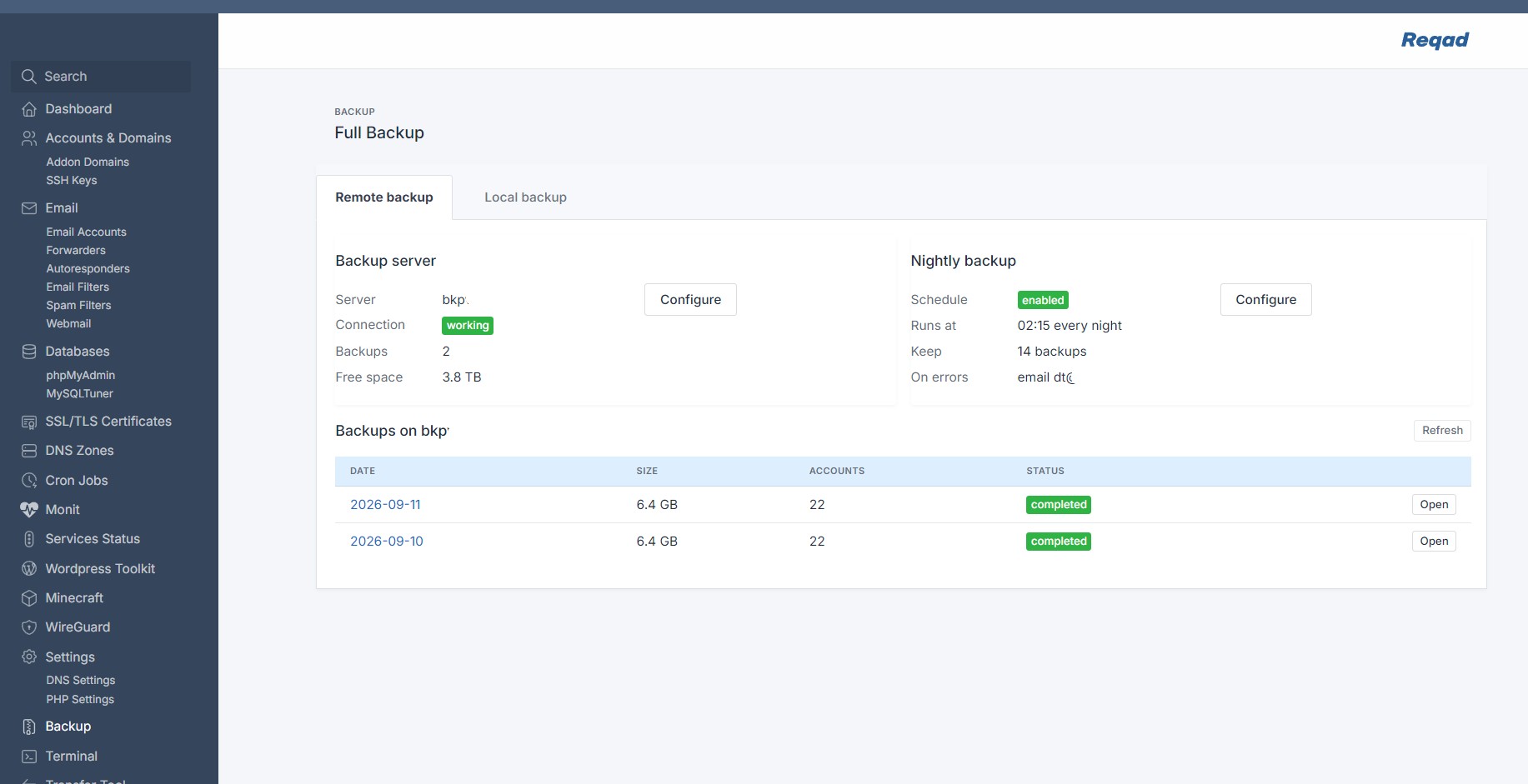Open Accounts & Domains menu item
This screenshot has height=784, width=1528.
click(108, 138)
